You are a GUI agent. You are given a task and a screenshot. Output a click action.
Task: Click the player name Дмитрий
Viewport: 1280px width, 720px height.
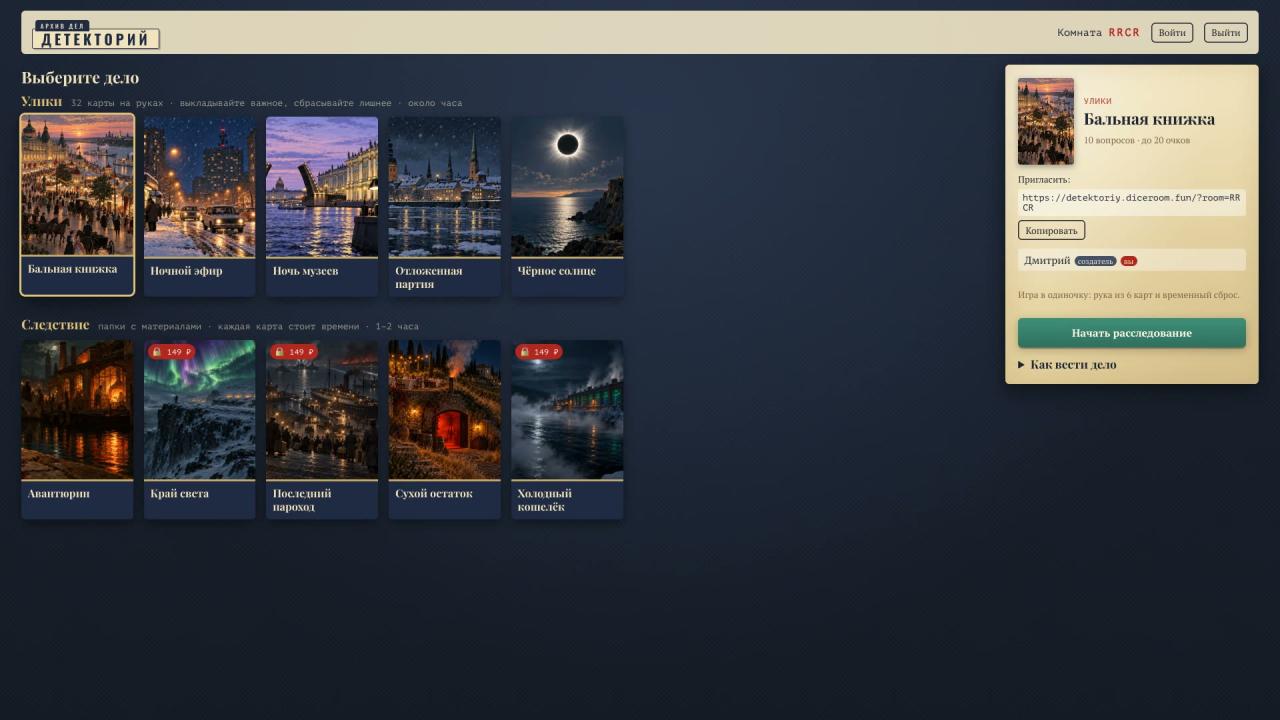point(1047,260)
